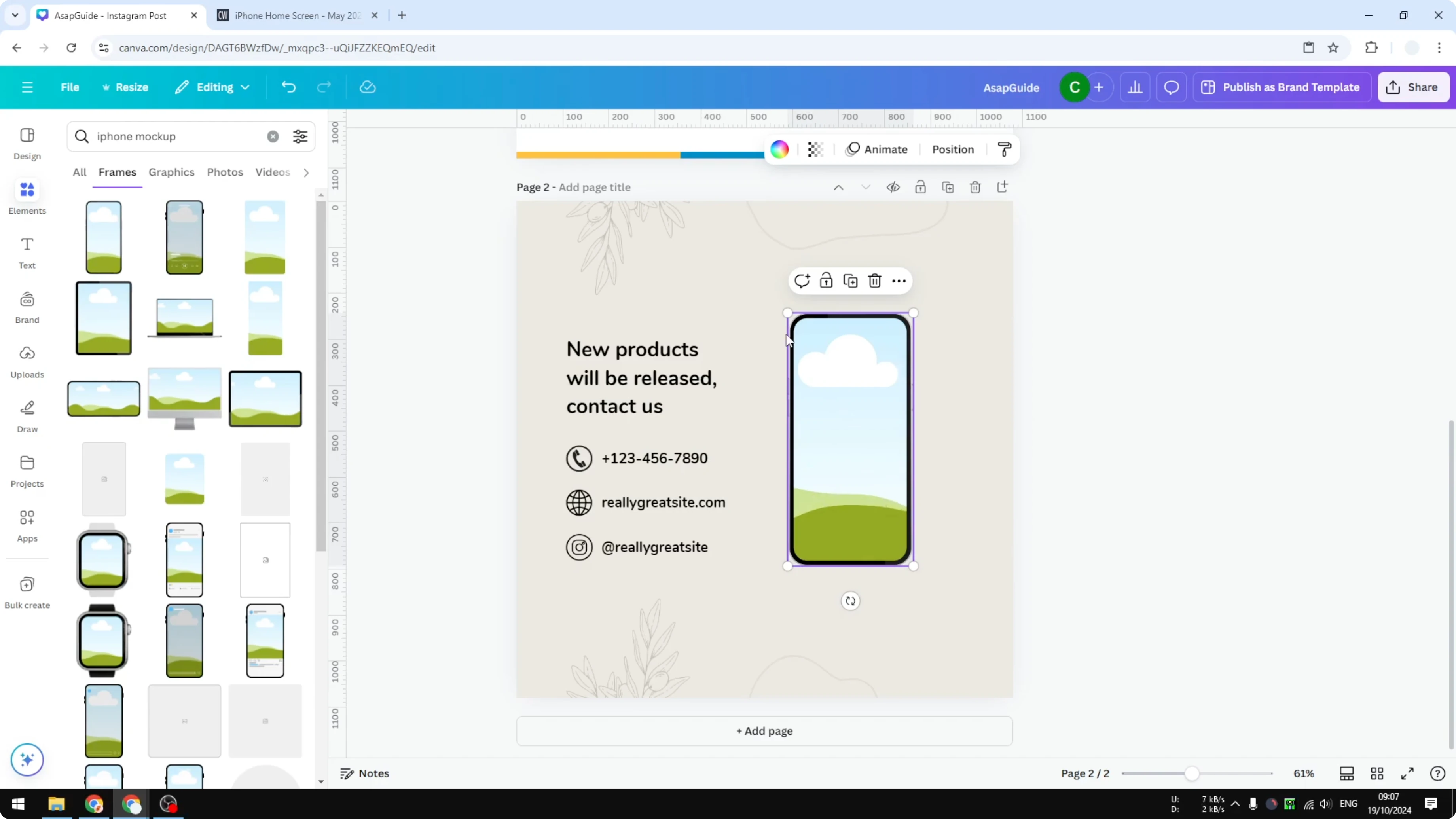The height and width of the screenshot is (819, 1456).
Task: Open the Uploads panel
Action: (x=27, y=362)
